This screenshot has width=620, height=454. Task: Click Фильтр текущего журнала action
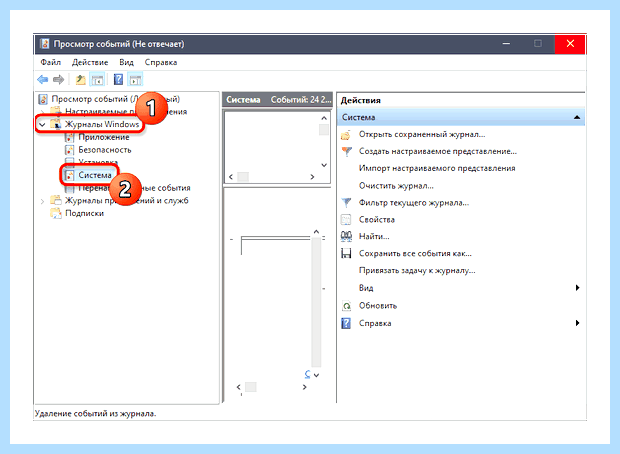(414, 203)
